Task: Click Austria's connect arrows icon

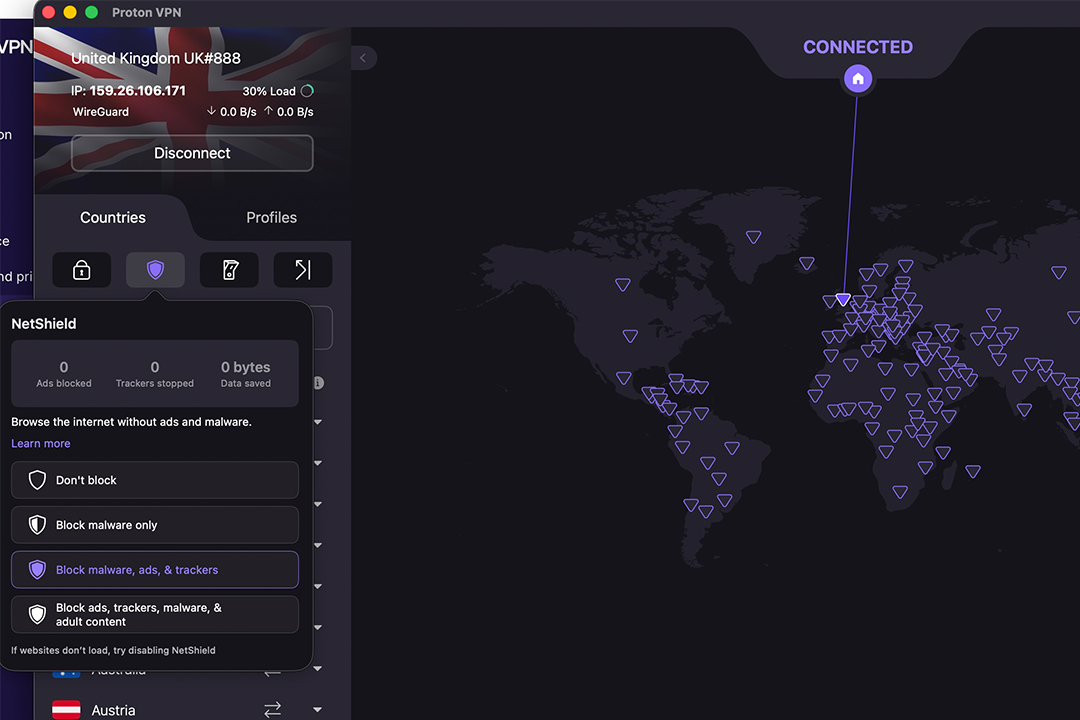Action: click(273, 709)
